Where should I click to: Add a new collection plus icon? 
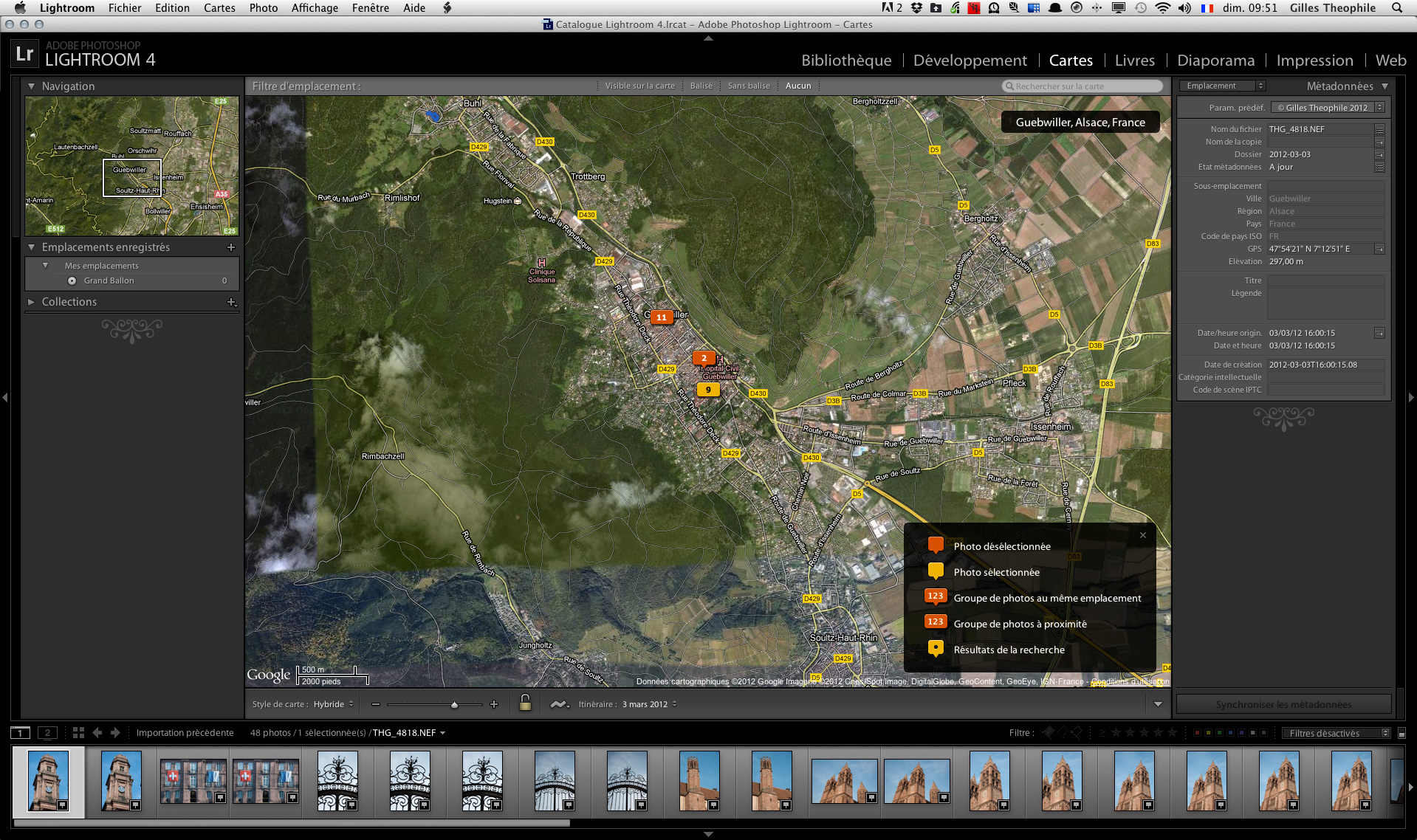click(x=231, y=302)
